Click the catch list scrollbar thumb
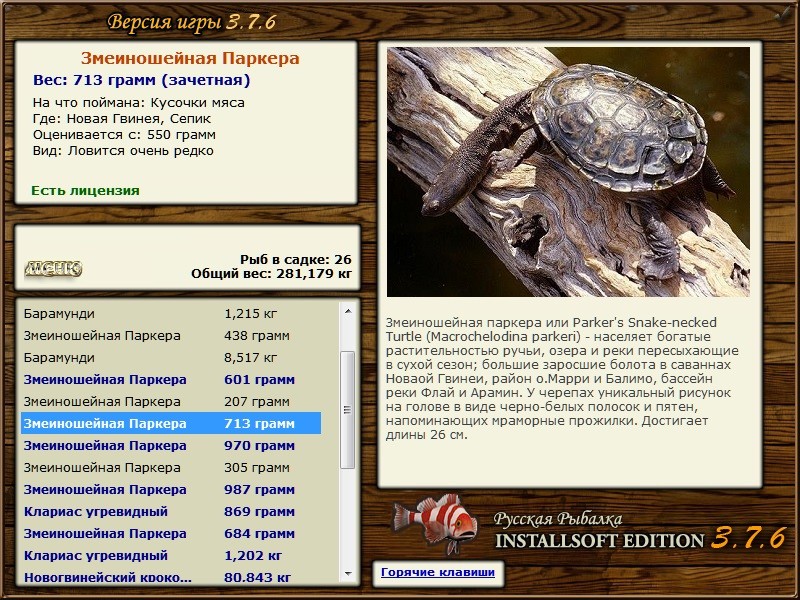 [348, 410]
